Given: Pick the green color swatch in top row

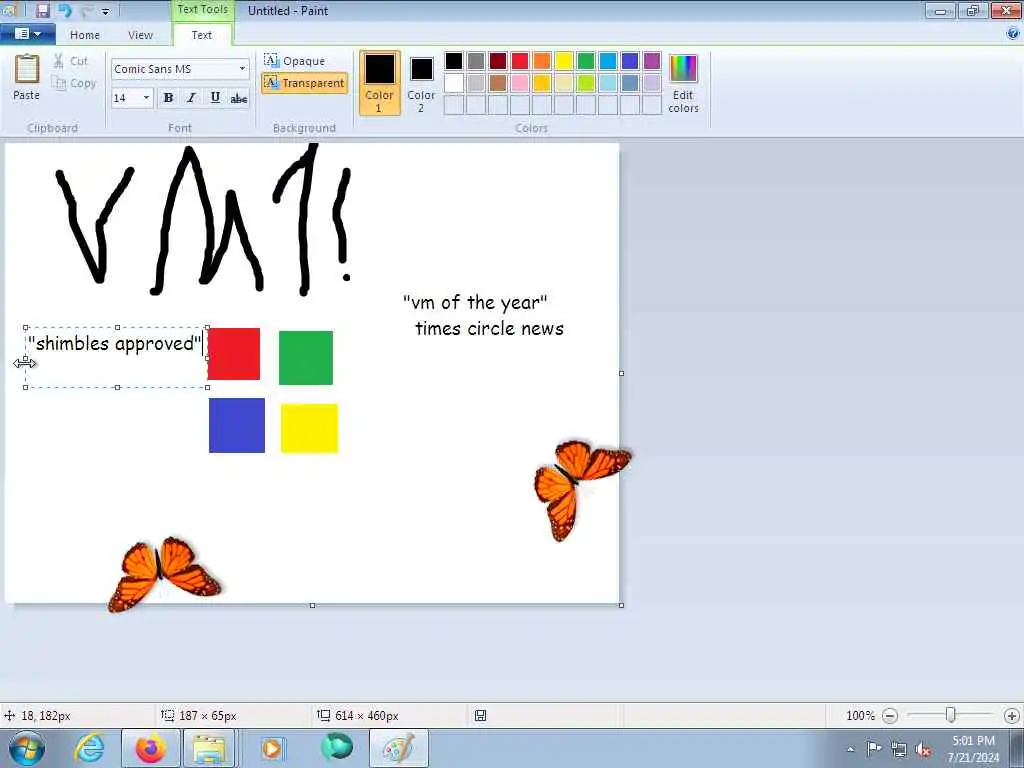Looking at the screenshot, I should coord(586,61).
